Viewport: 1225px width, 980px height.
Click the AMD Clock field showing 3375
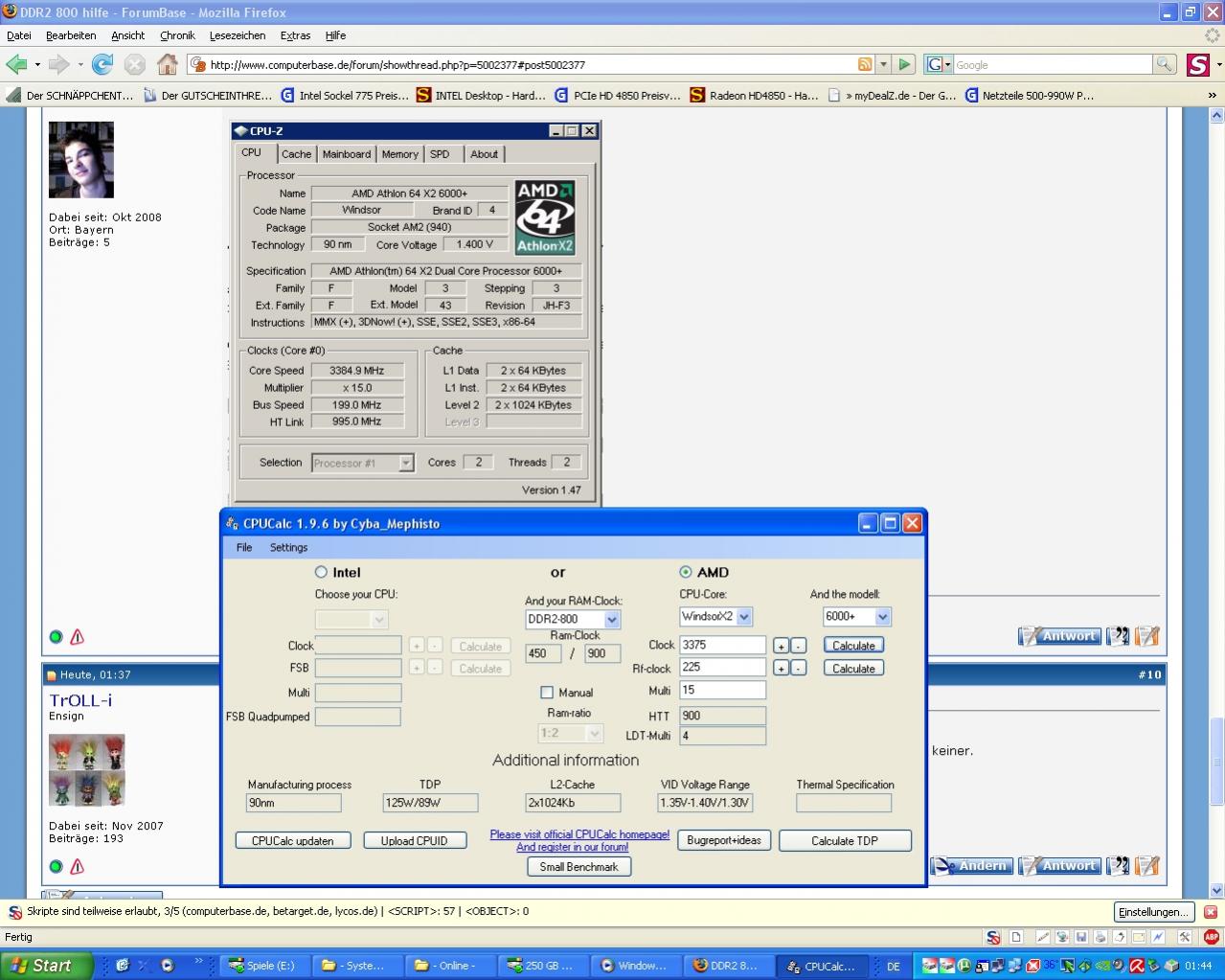point(722,646)
